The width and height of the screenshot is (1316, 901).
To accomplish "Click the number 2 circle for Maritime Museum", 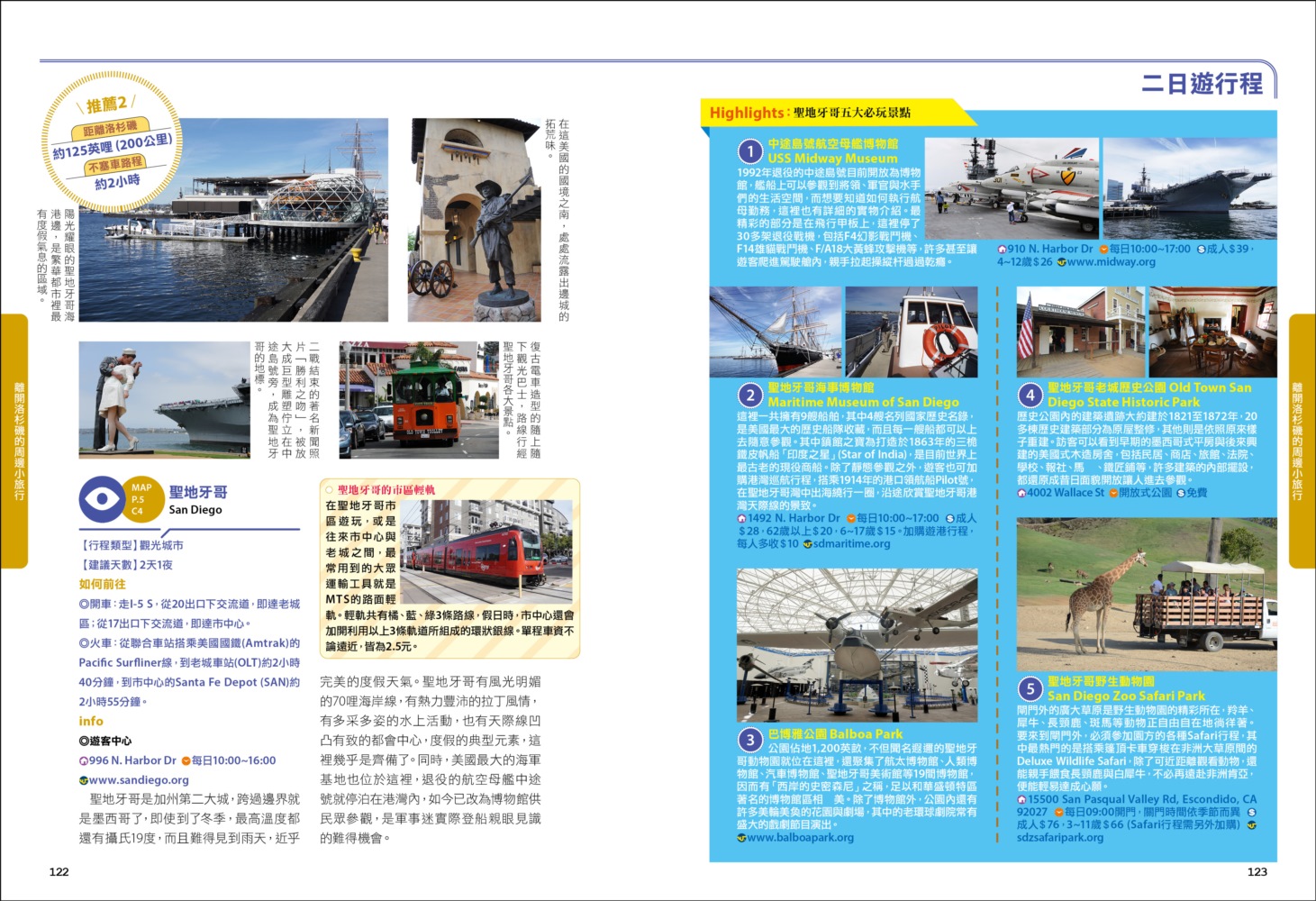I will click(x=750, y=395).
